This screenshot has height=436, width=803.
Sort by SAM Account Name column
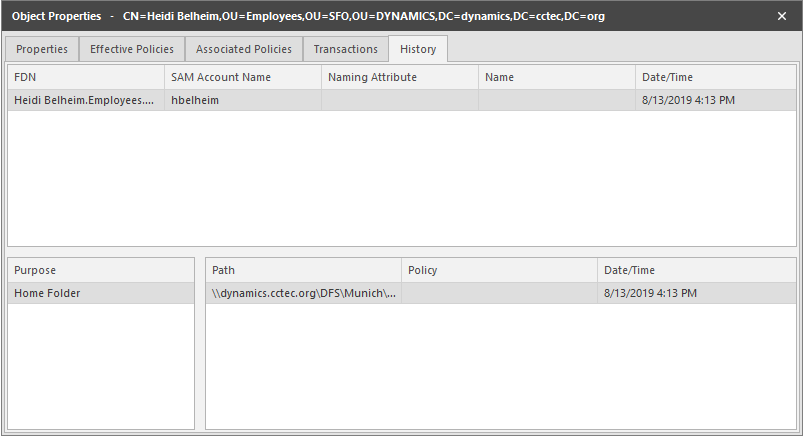coord(243,77)
